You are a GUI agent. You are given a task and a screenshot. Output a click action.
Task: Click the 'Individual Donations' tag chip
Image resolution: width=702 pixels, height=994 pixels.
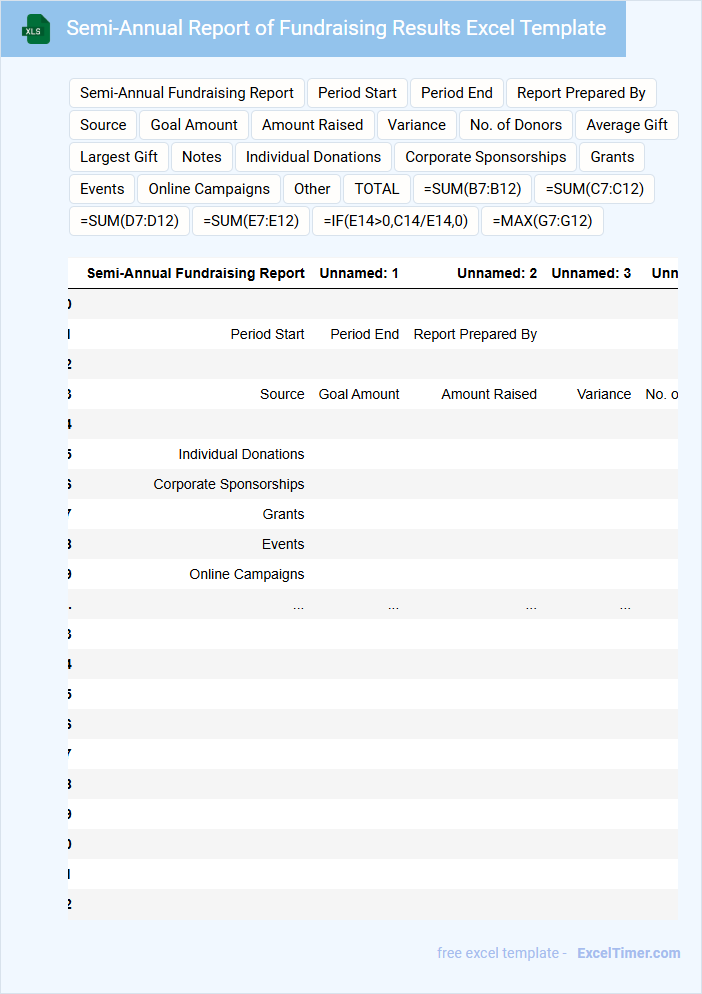point(313,157)
